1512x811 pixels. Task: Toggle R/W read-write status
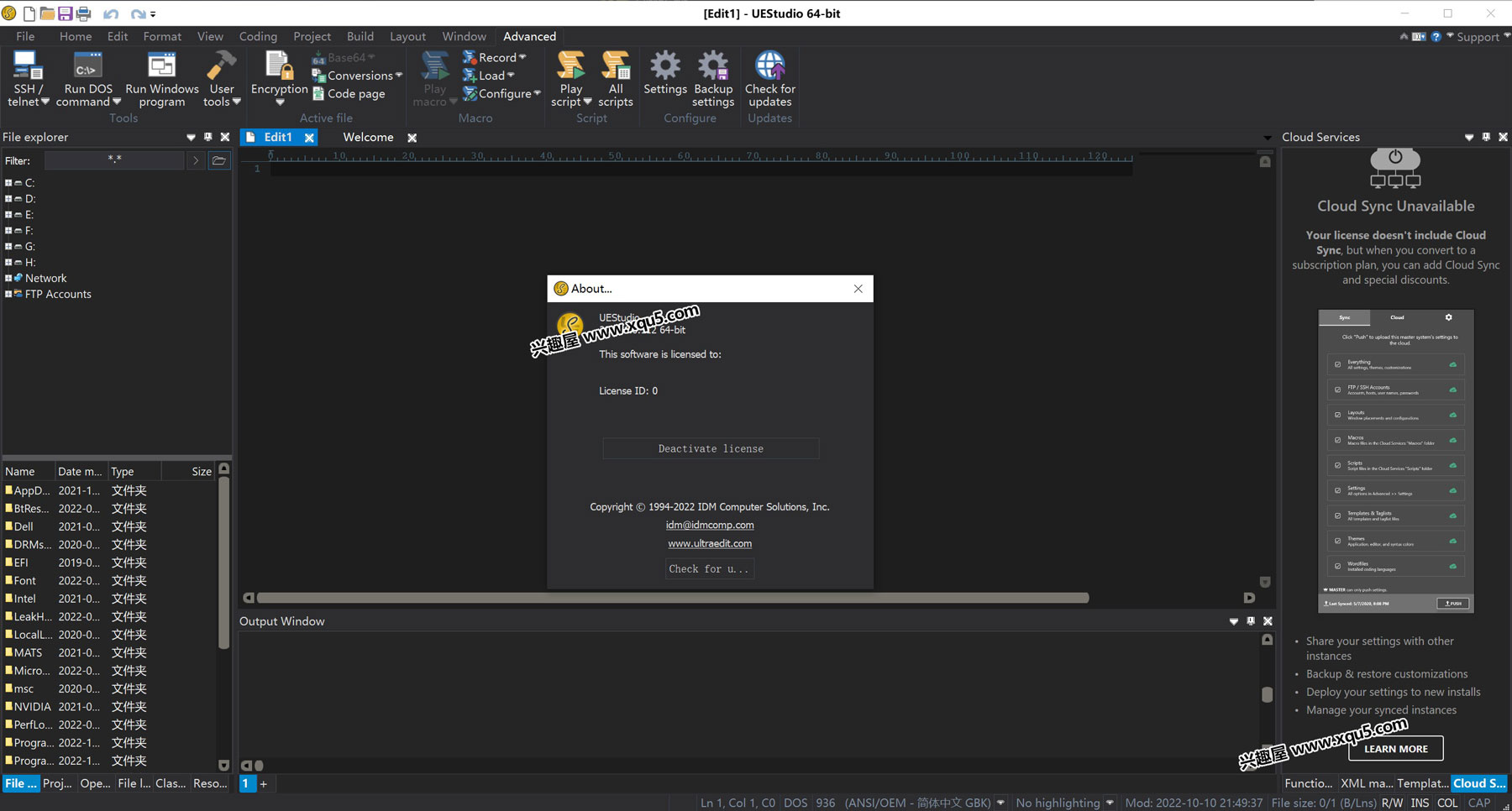click(x=1392, y=803)
